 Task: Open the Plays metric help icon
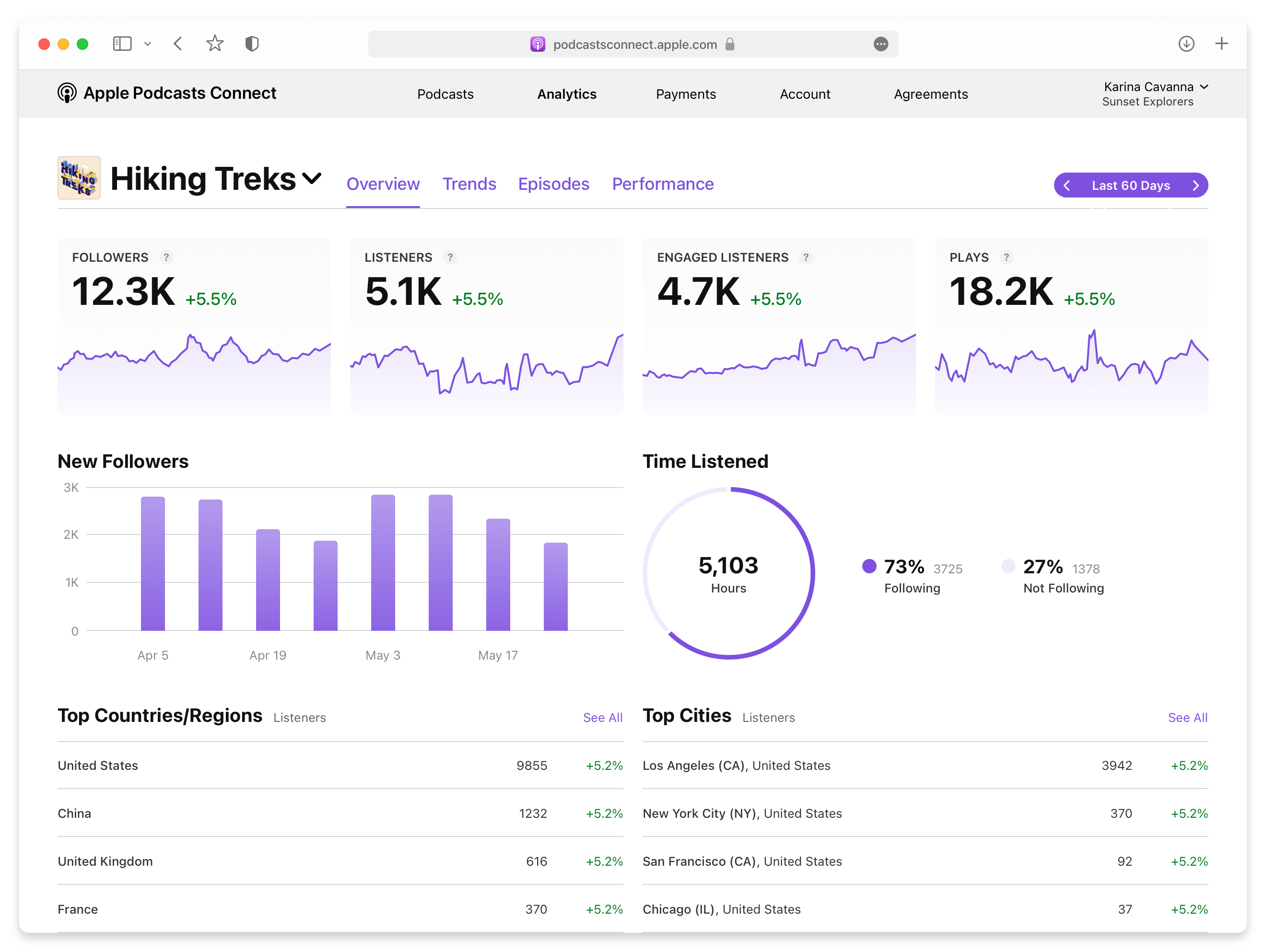click(x=1006, y=257)
